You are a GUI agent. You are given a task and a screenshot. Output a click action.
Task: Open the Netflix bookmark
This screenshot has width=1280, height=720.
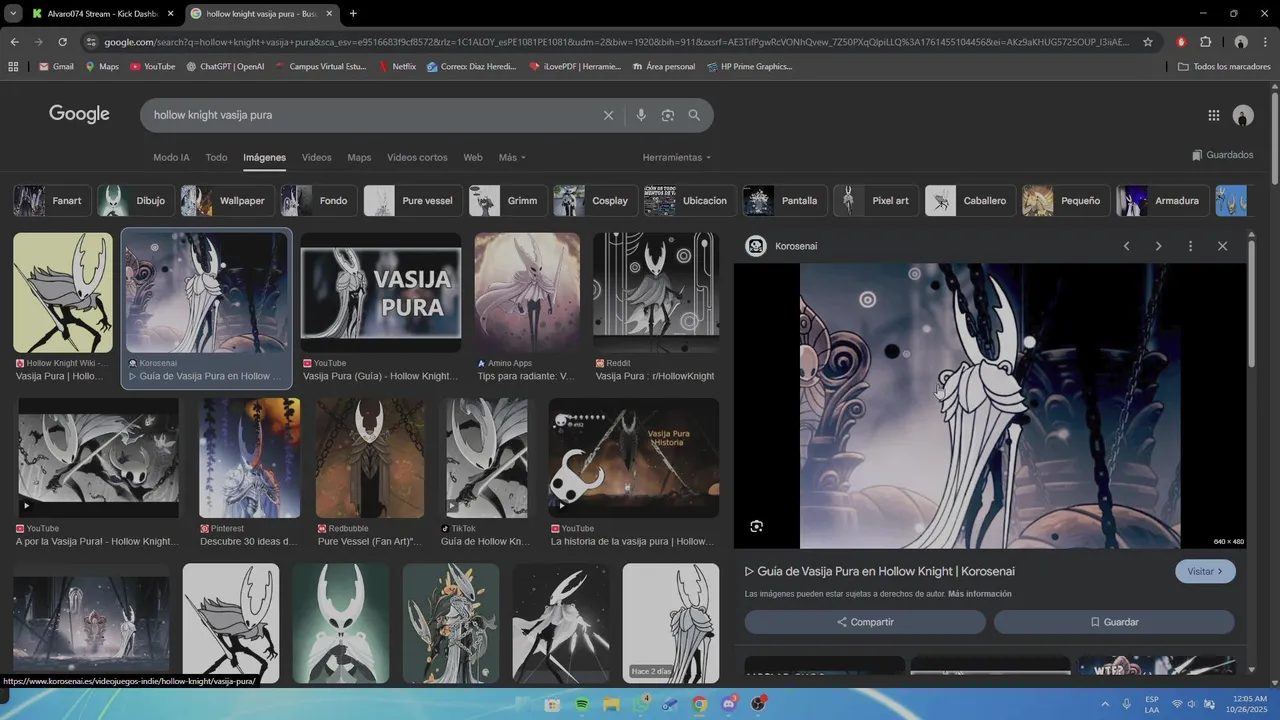397,66
